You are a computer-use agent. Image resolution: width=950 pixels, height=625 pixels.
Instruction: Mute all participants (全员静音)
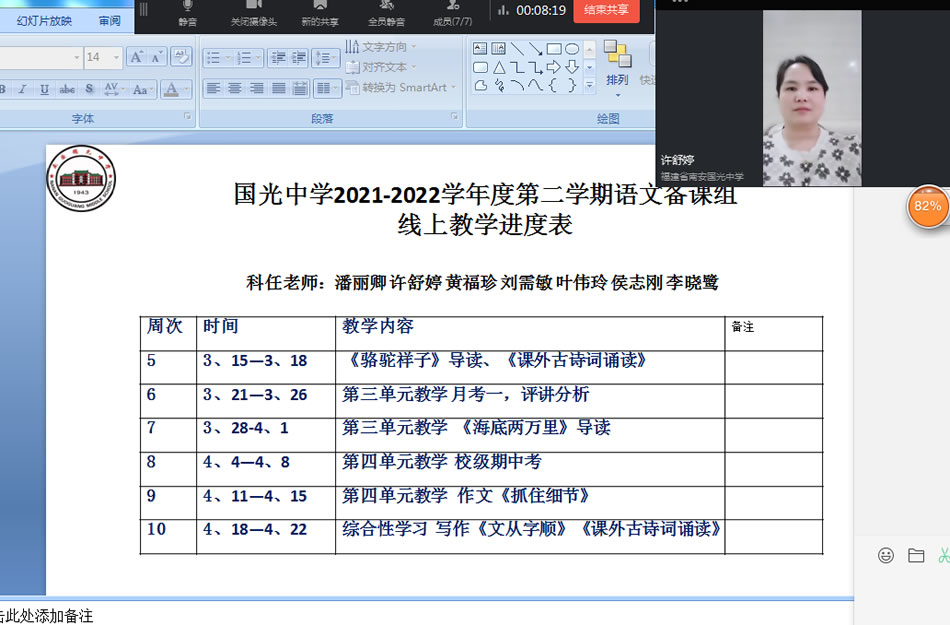pyautogui.click(x=387, y=13)
